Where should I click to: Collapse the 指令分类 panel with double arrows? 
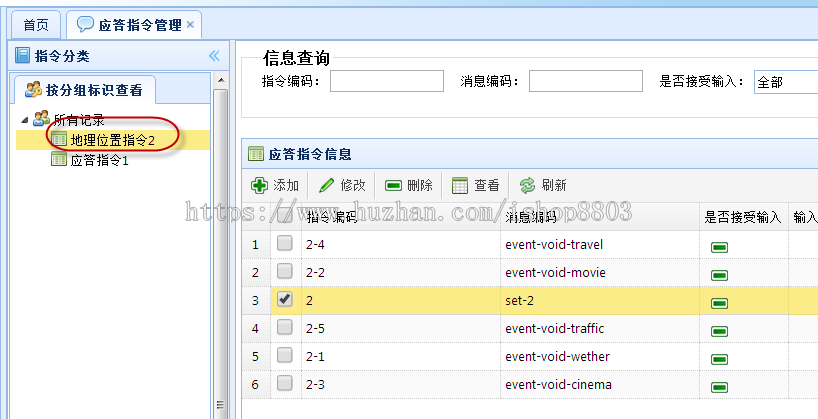pos(214,56)
